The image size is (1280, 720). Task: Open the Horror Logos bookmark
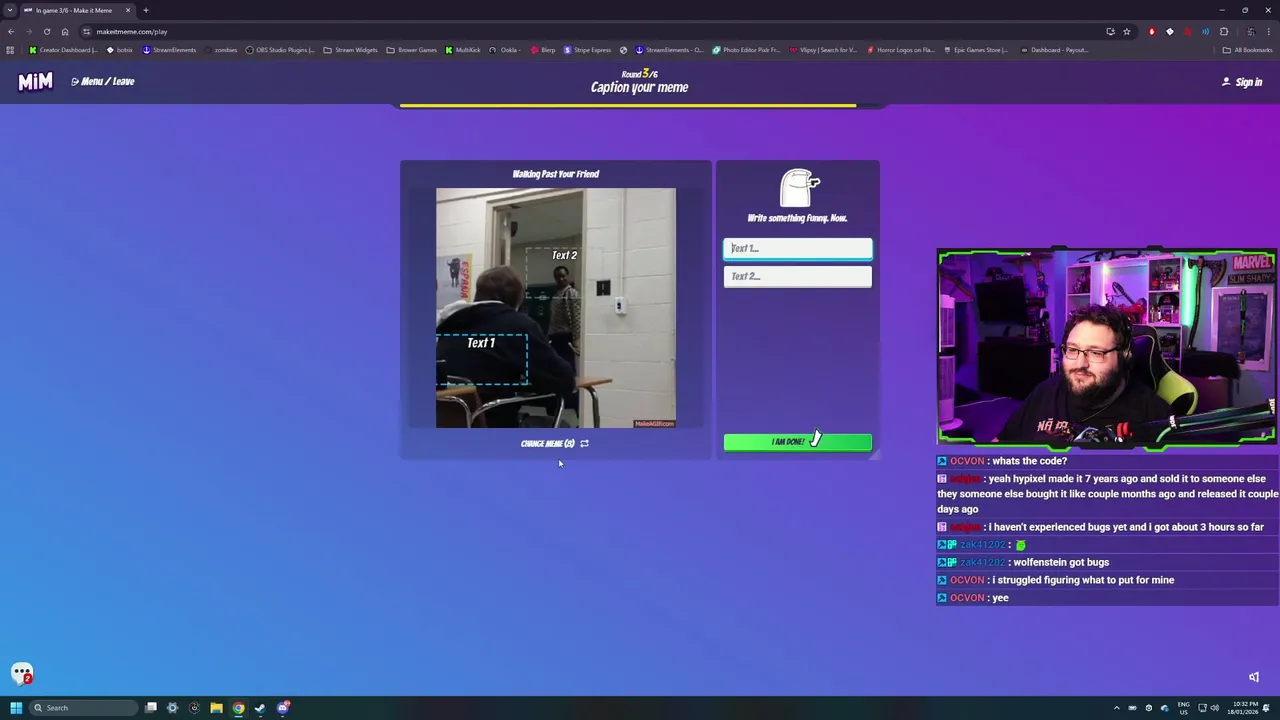(x=901, y=50)
